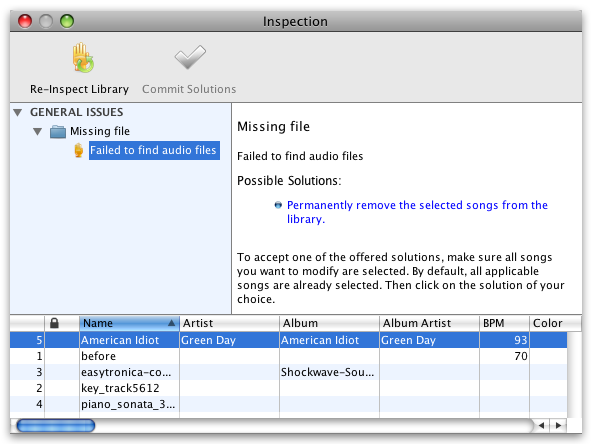Click the BPM value 70
The width and height of the screenshot is (592, 444).
coord(520,356)
